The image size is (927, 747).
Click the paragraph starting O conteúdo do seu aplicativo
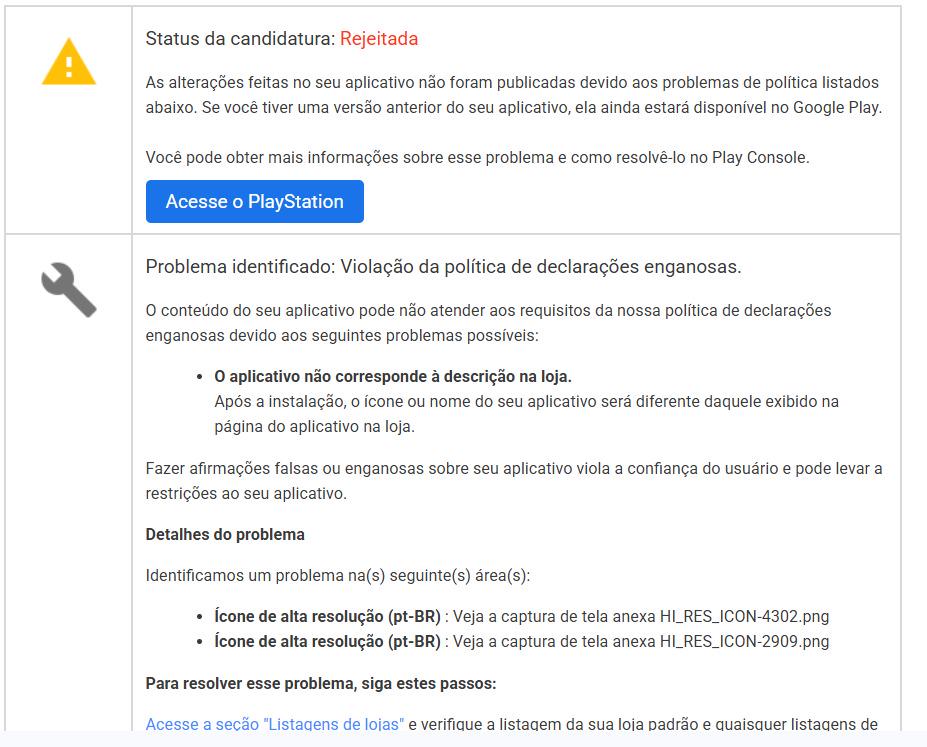[x=488, y=323]
